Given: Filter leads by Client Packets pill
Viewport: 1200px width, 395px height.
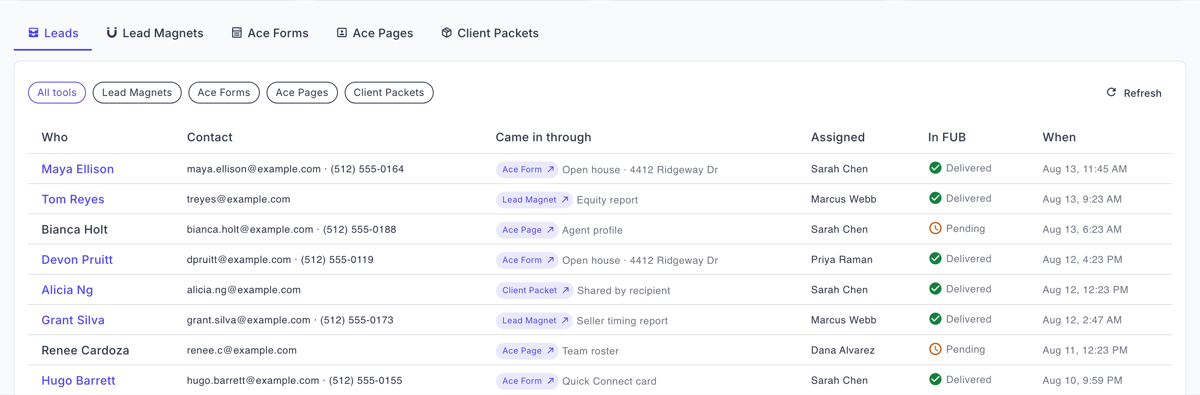Looking at the screenshot, I should (x=389, y=93).
